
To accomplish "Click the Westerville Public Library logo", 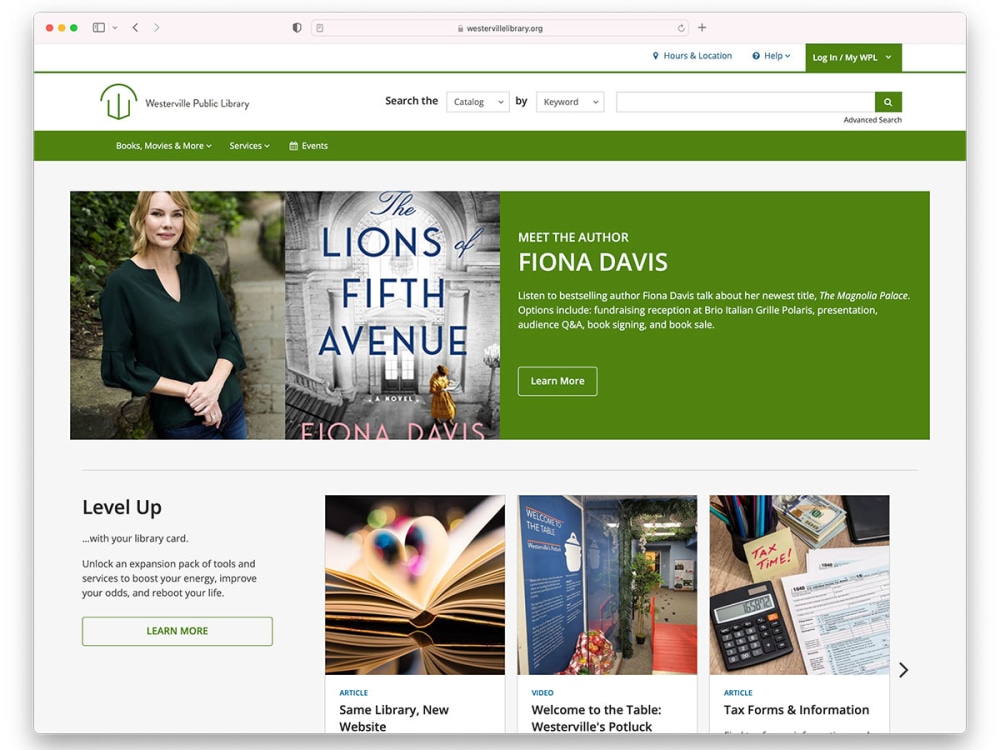I will pyautogui.click(x=175, y=102).
